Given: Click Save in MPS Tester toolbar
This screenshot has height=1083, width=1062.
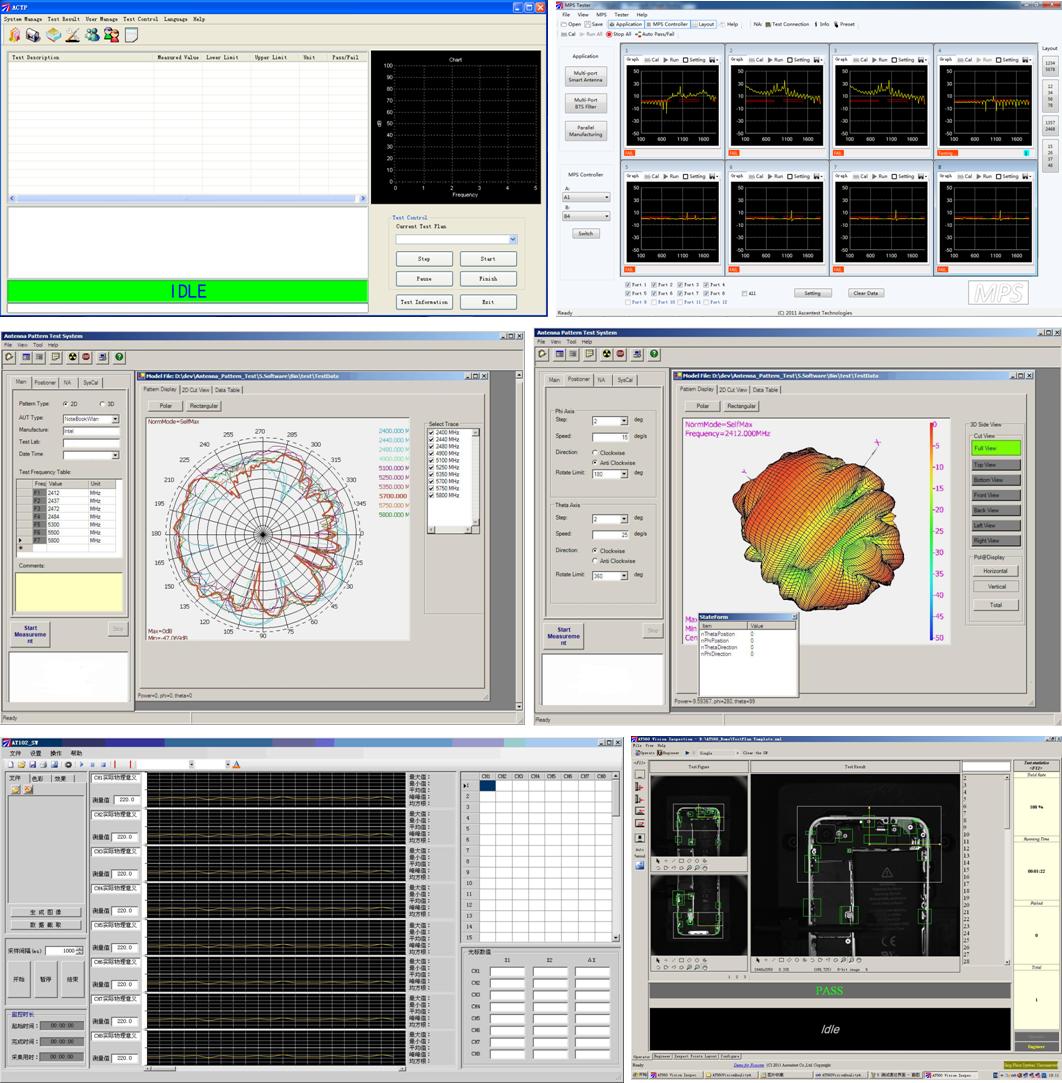Looking at the screenshot, I should point(594,24).
